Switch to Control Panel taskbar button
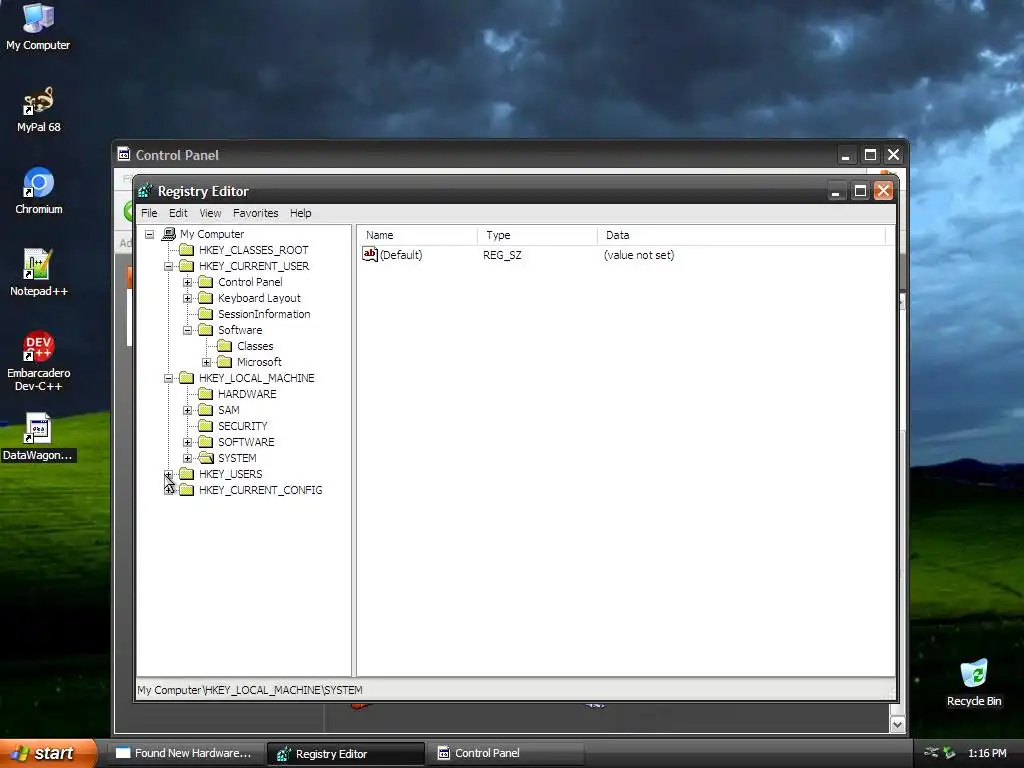Viewport: 1024px width, 768px height. tap(505, 753)
